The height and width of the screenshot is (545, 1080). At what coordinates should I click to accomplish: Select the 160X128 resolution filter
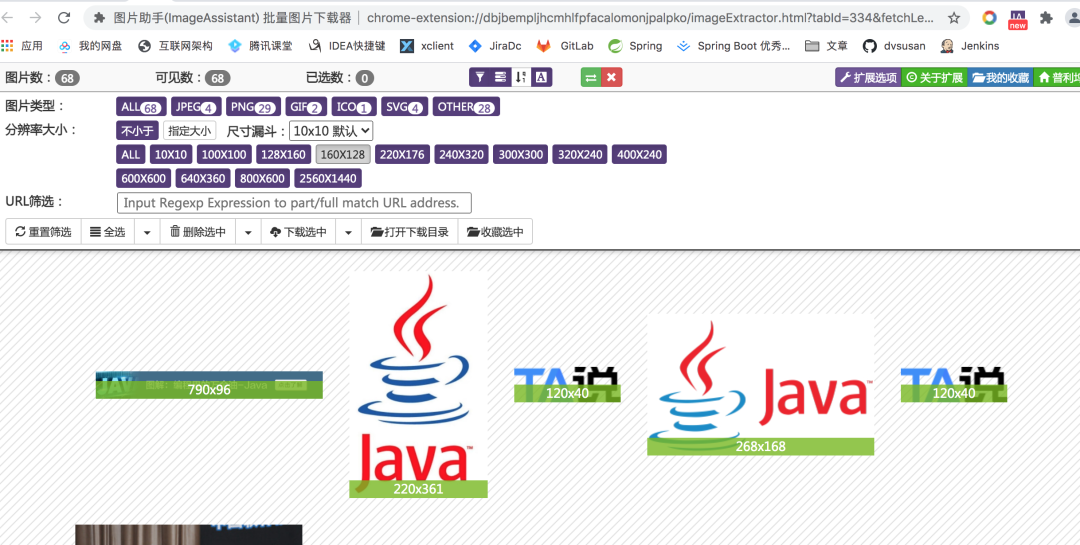click(343, 154)
